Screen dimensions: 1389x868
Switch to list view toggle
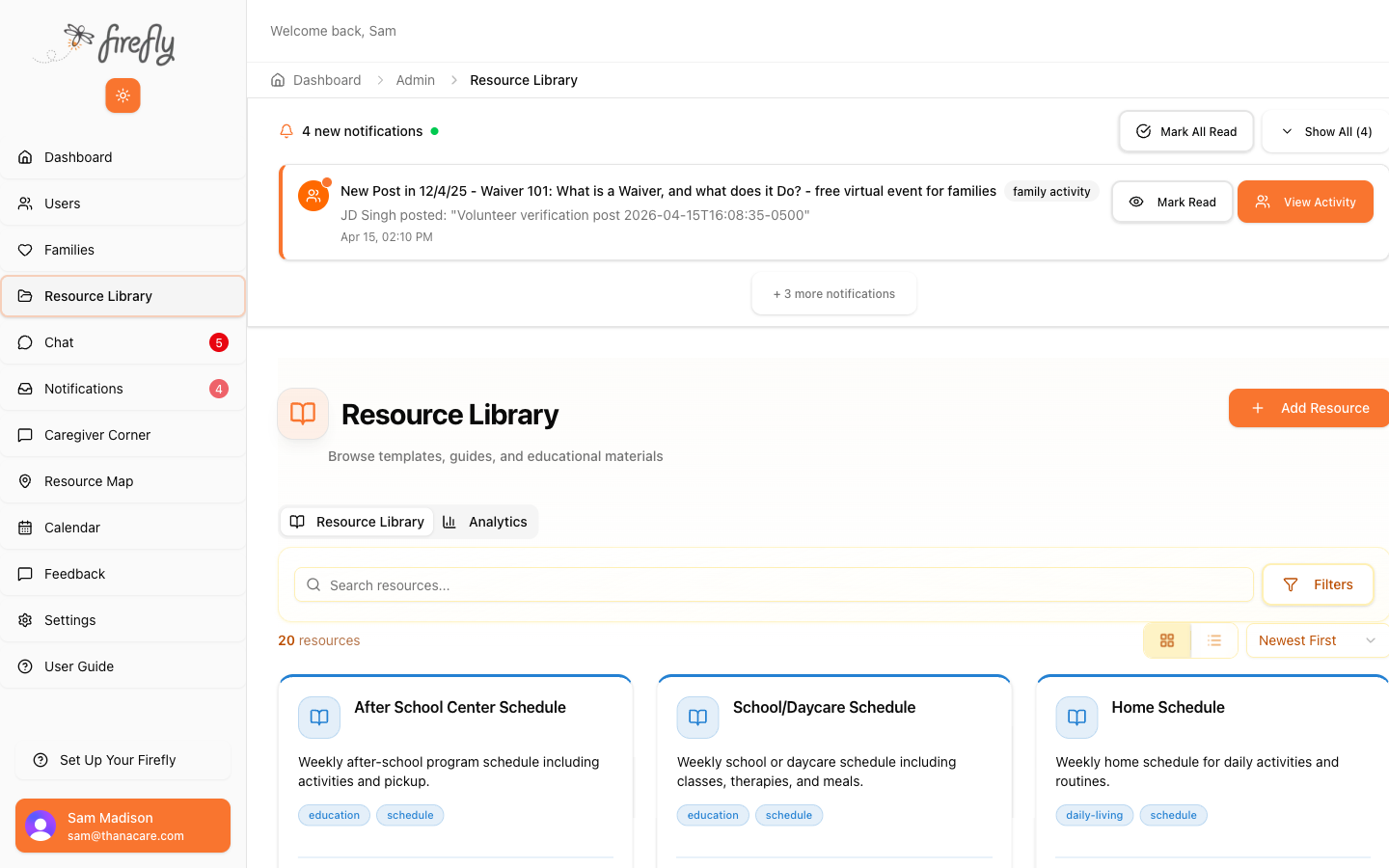coord(1214,640)
